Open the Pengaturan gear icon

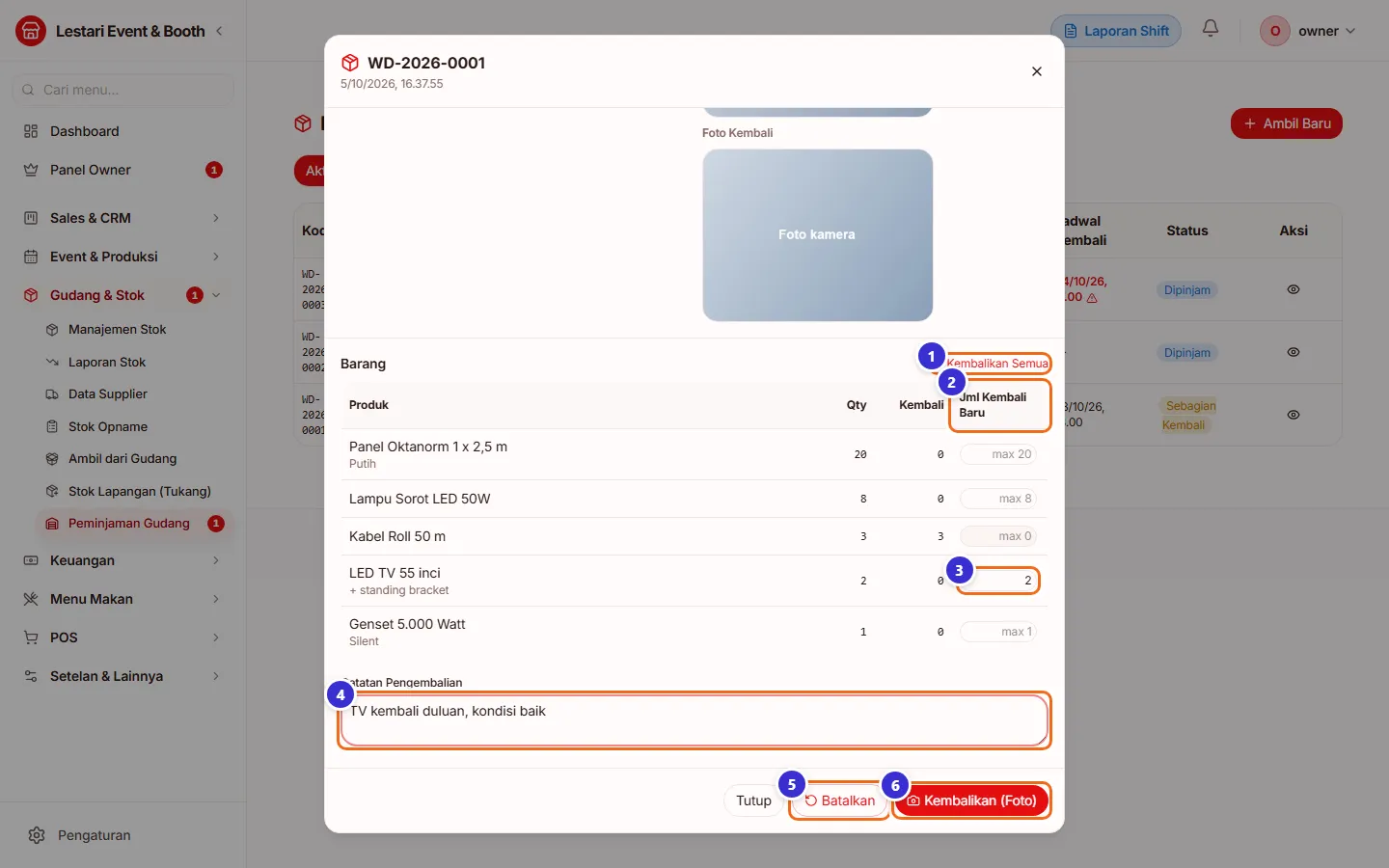pyautogui.click(x=37, y=835)
